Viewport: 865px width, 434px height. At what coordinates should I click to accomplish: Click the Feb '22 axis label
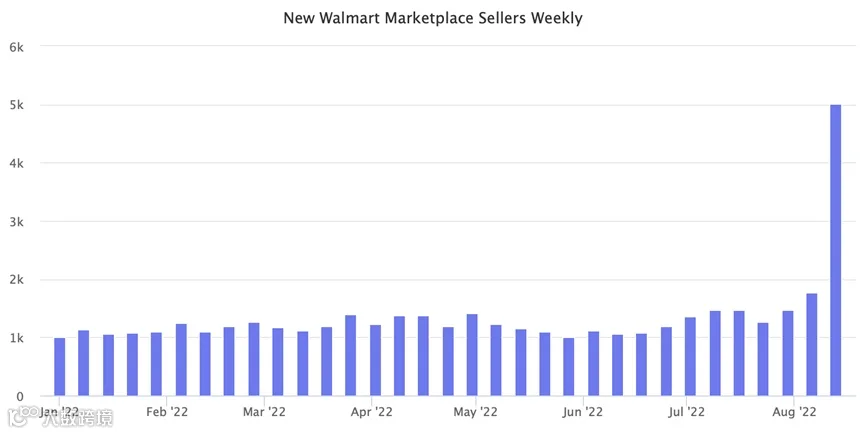[x=167, y=412]
